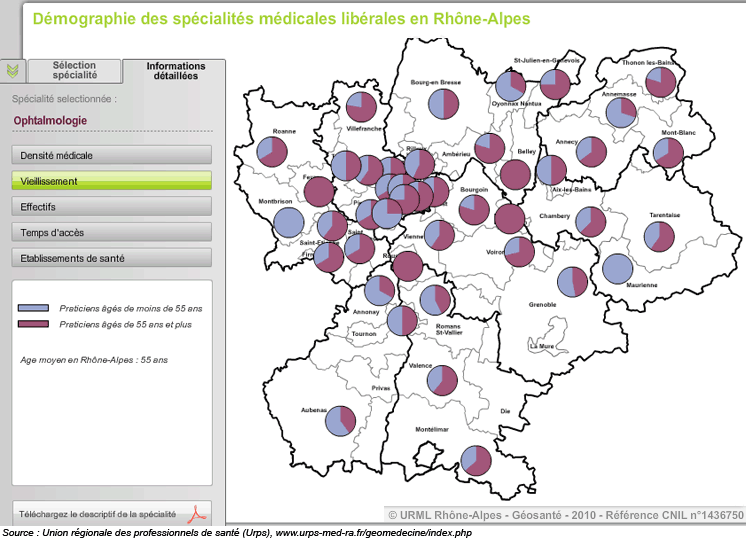Click the Oyonnax Nantua pie chart
This screenshot has height=540, width=746.
[x=510, y=86]
